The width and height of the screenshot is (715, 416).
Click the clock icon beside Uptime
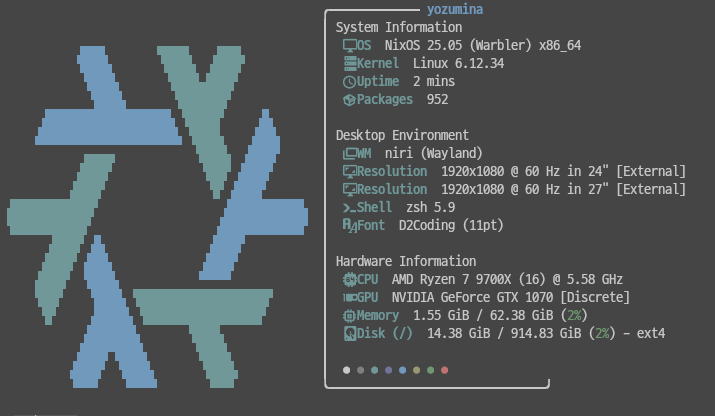349,82
